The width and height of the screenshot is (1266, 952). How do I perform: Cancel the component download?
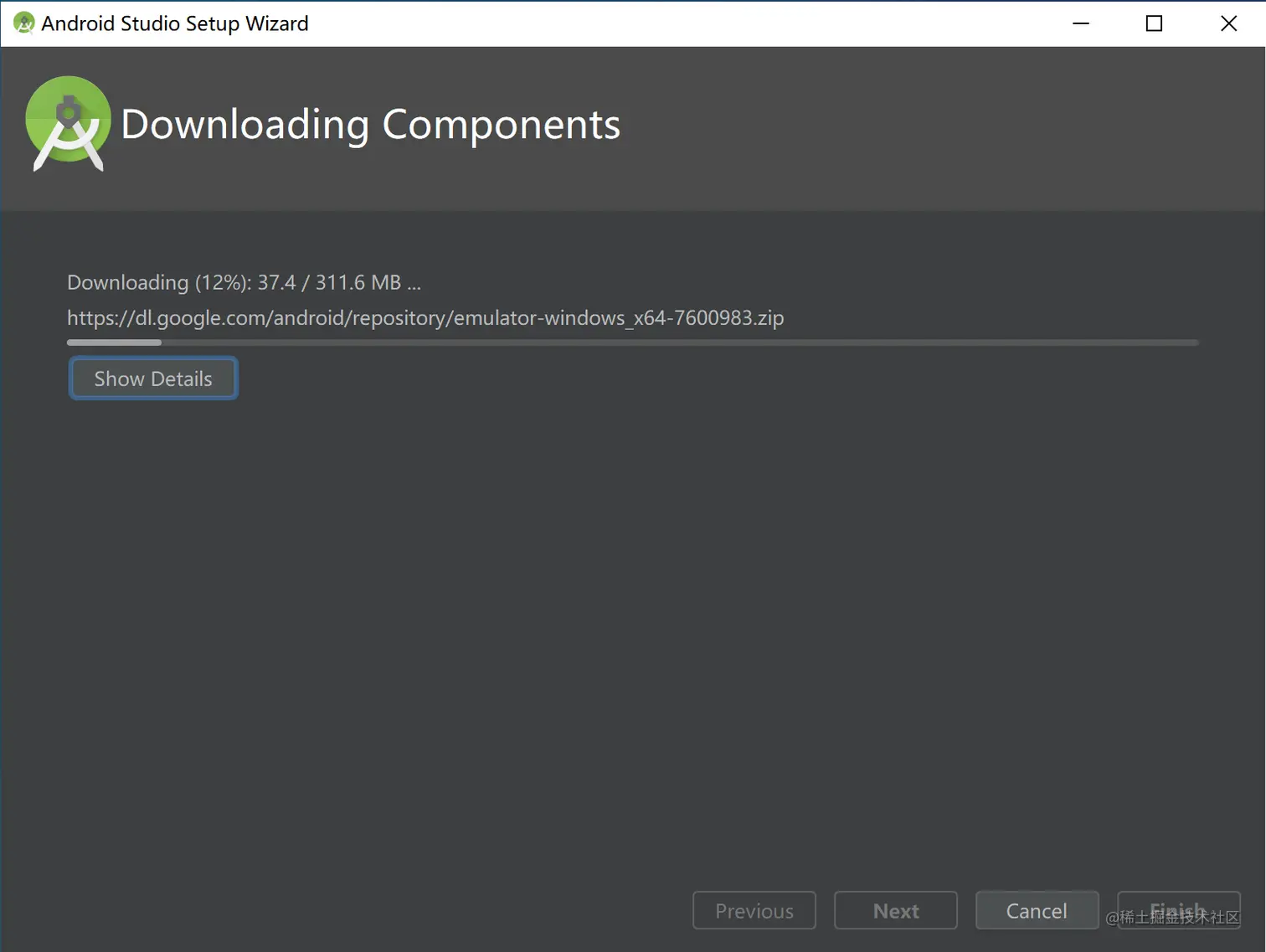point(1037,910)
